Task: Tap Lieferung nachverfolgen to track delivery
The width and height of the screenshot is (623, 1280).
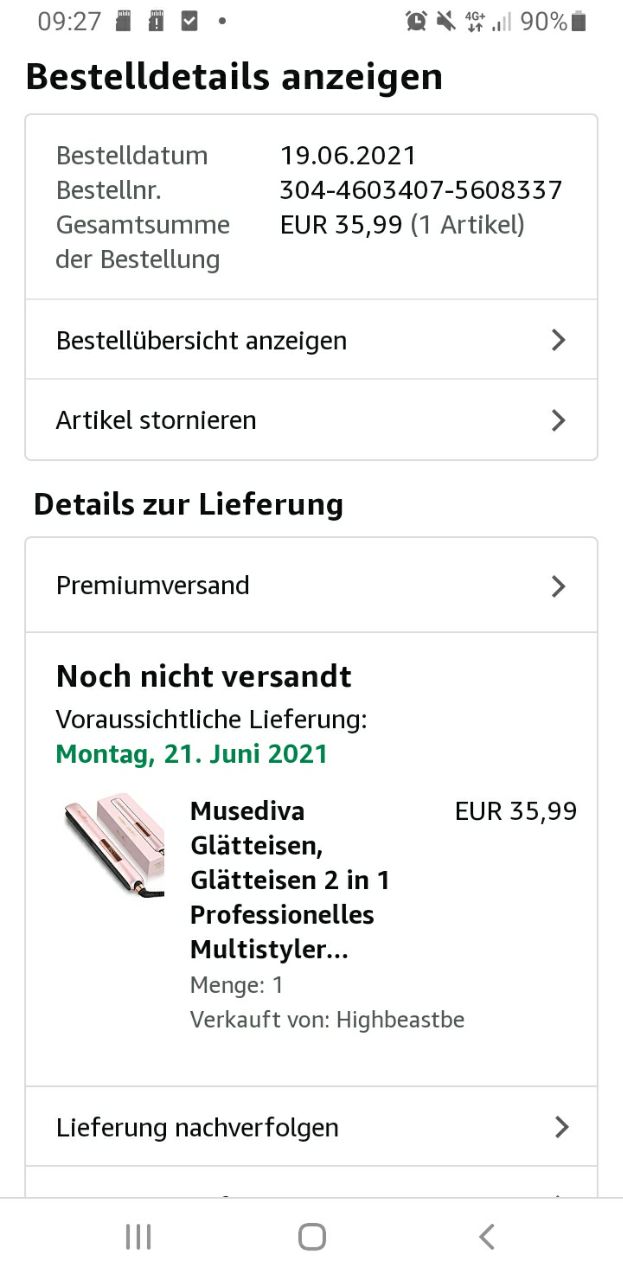Action: [197, 1128]
